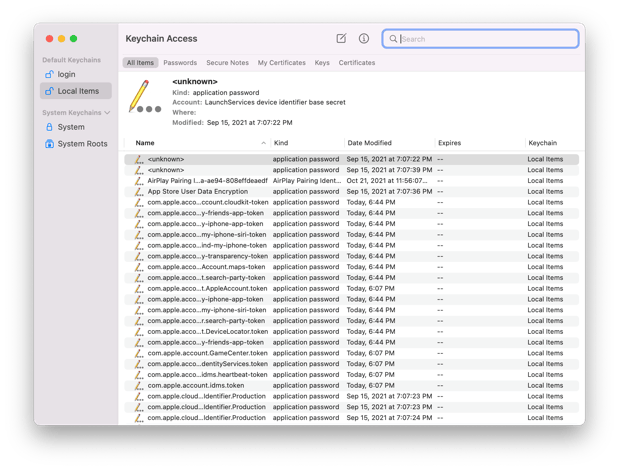This screenshot has width=619, height=470.
Task: Open the info button in toolbar
Action: 364,38
